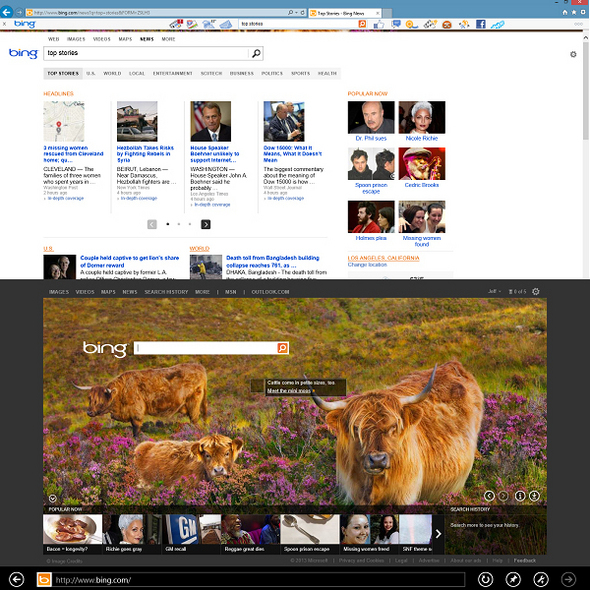Open the 'Hezbollah Takes Risks' headline
The height and width of the screenshot is (590, 590).
tap(145, 154)
